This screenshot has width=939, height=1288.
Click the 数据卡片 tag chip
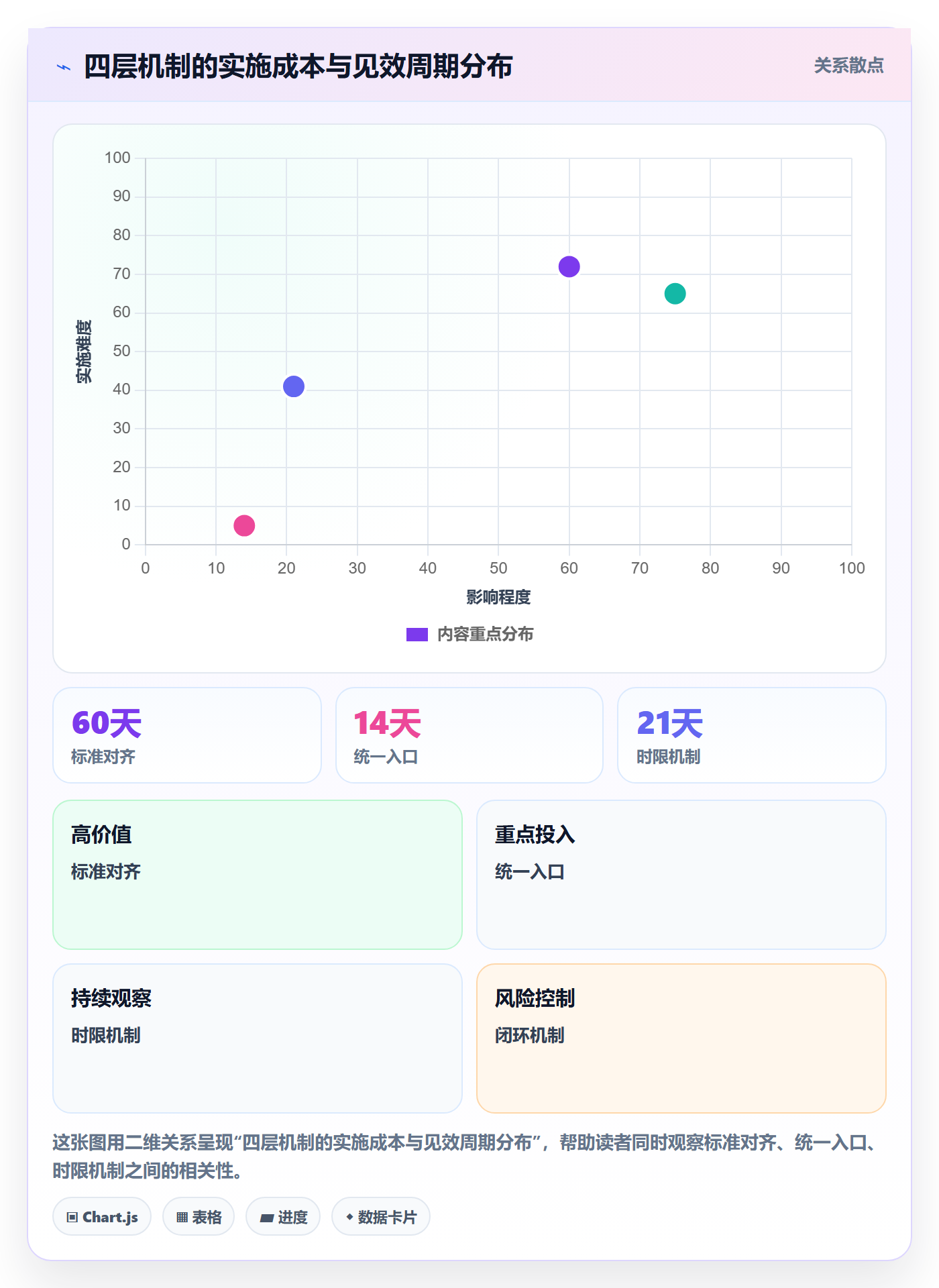pyautogui.click(x=381, y=1217)
